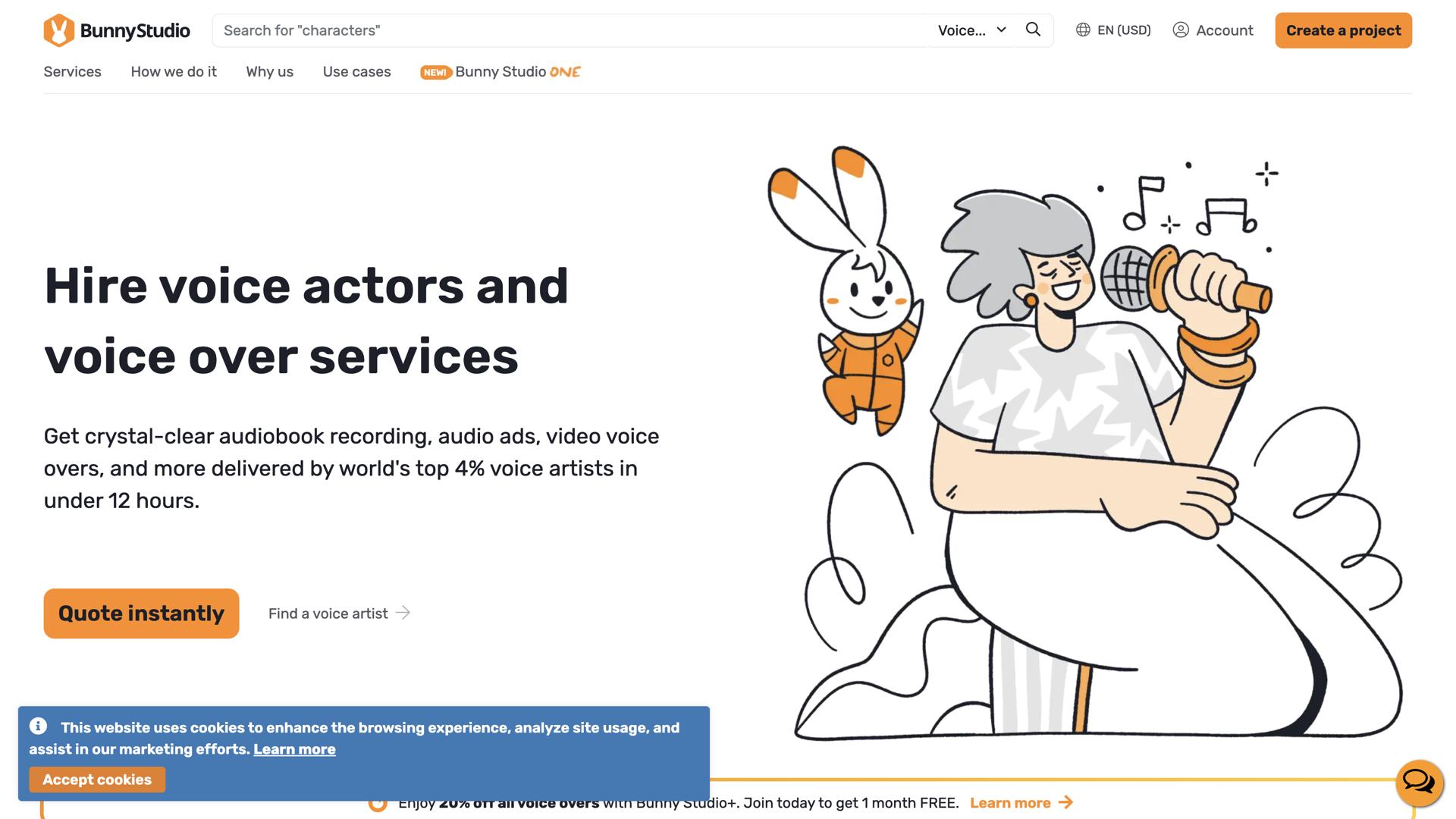
Task: Click the arrow next to Find a voice artist
Action: (x=403, y=613)
